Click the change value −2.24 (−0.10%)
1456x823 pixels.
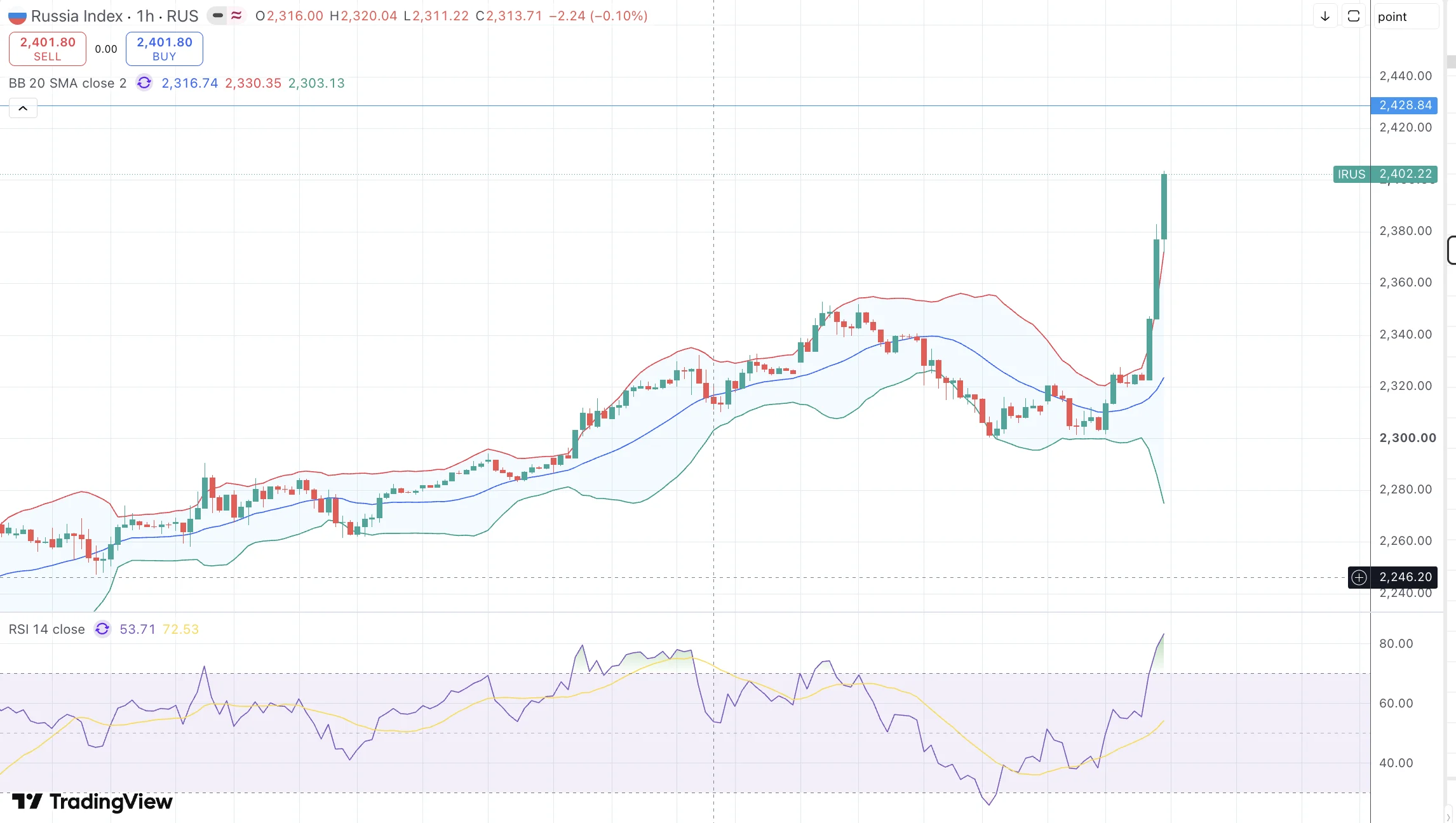click(x=598, y=16)
